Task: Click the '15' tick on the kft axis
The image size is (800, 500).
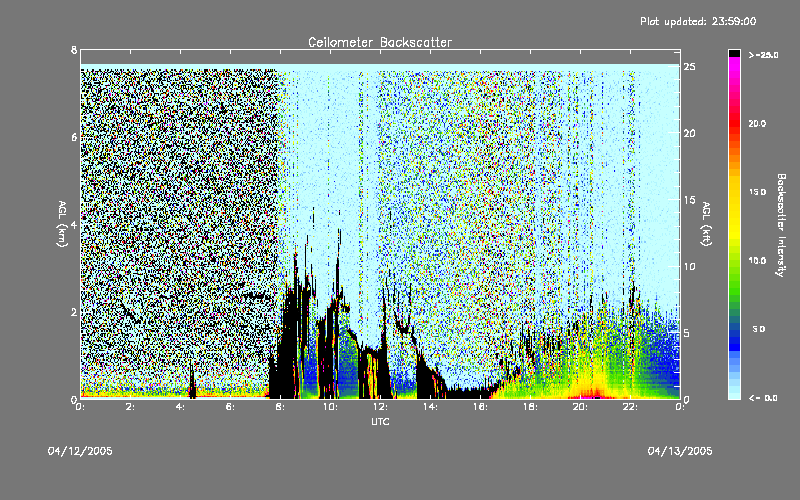Action: pos(689,200)
